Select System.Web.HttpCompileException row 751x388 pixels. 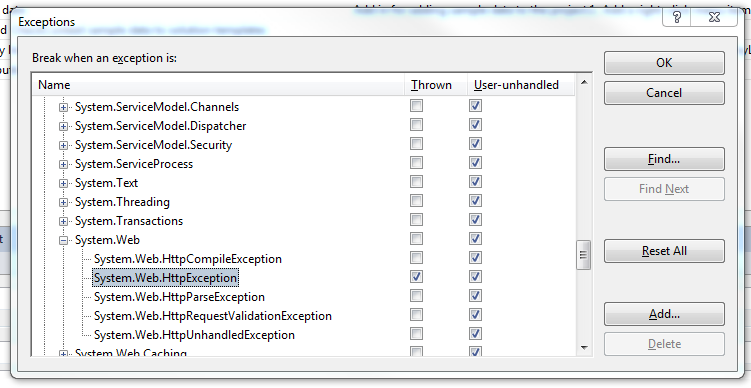pyautogui.click(x=188, y=259)
